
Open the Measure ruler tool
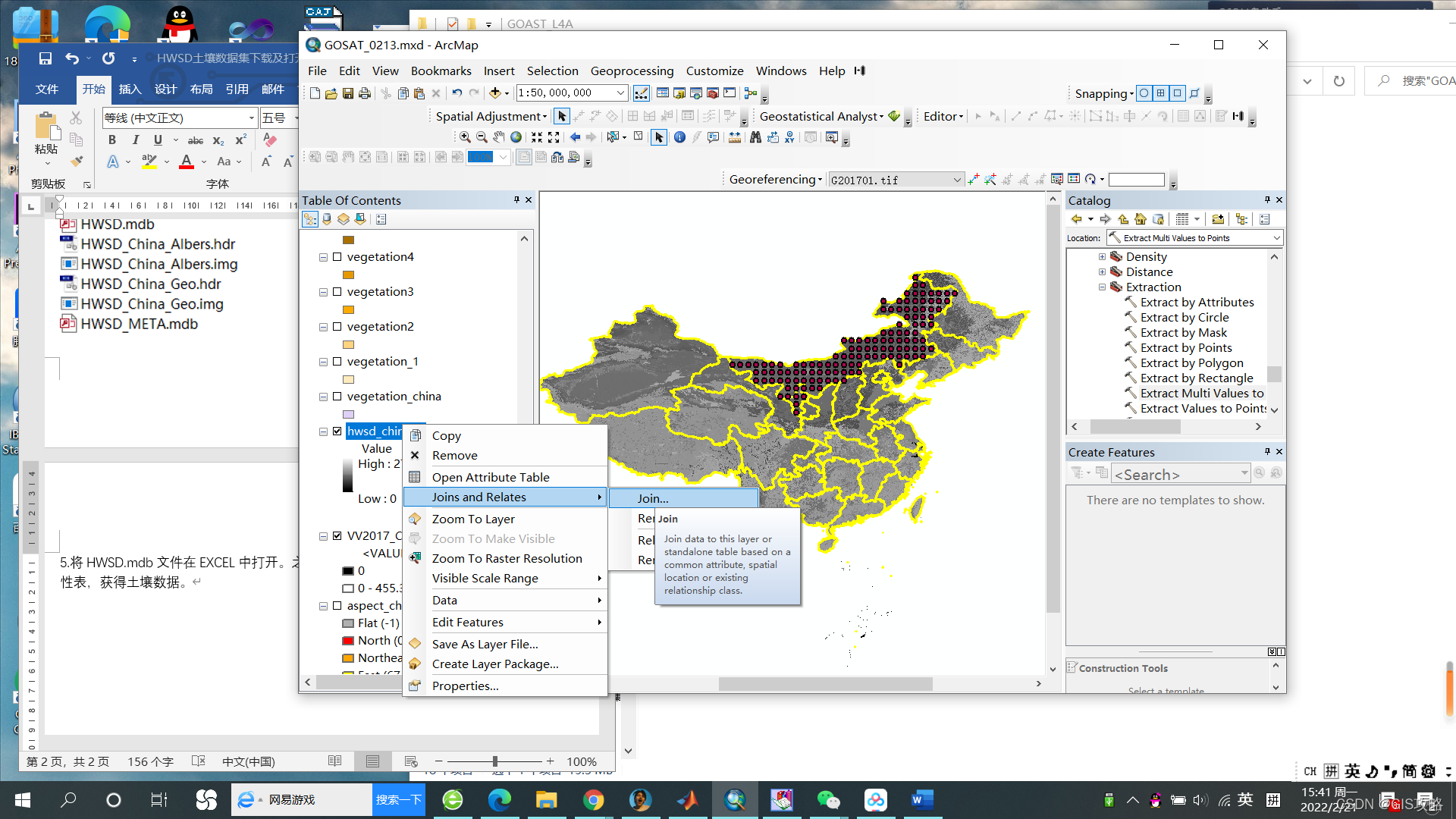(x=735, y=137)
